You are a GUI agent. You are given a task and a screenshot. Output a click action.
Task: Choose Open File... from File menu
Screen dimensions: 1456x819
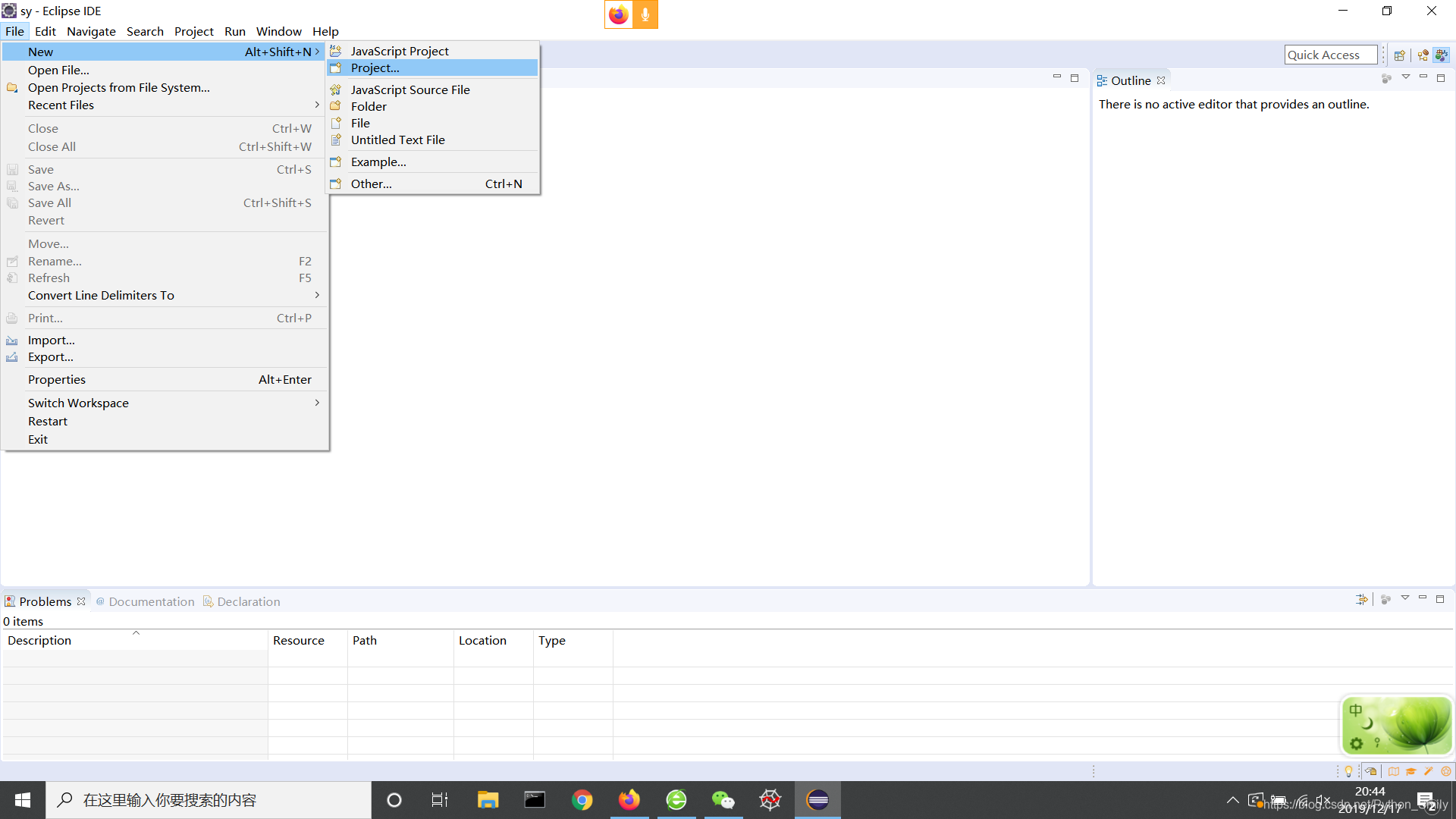tap(165, 70)
